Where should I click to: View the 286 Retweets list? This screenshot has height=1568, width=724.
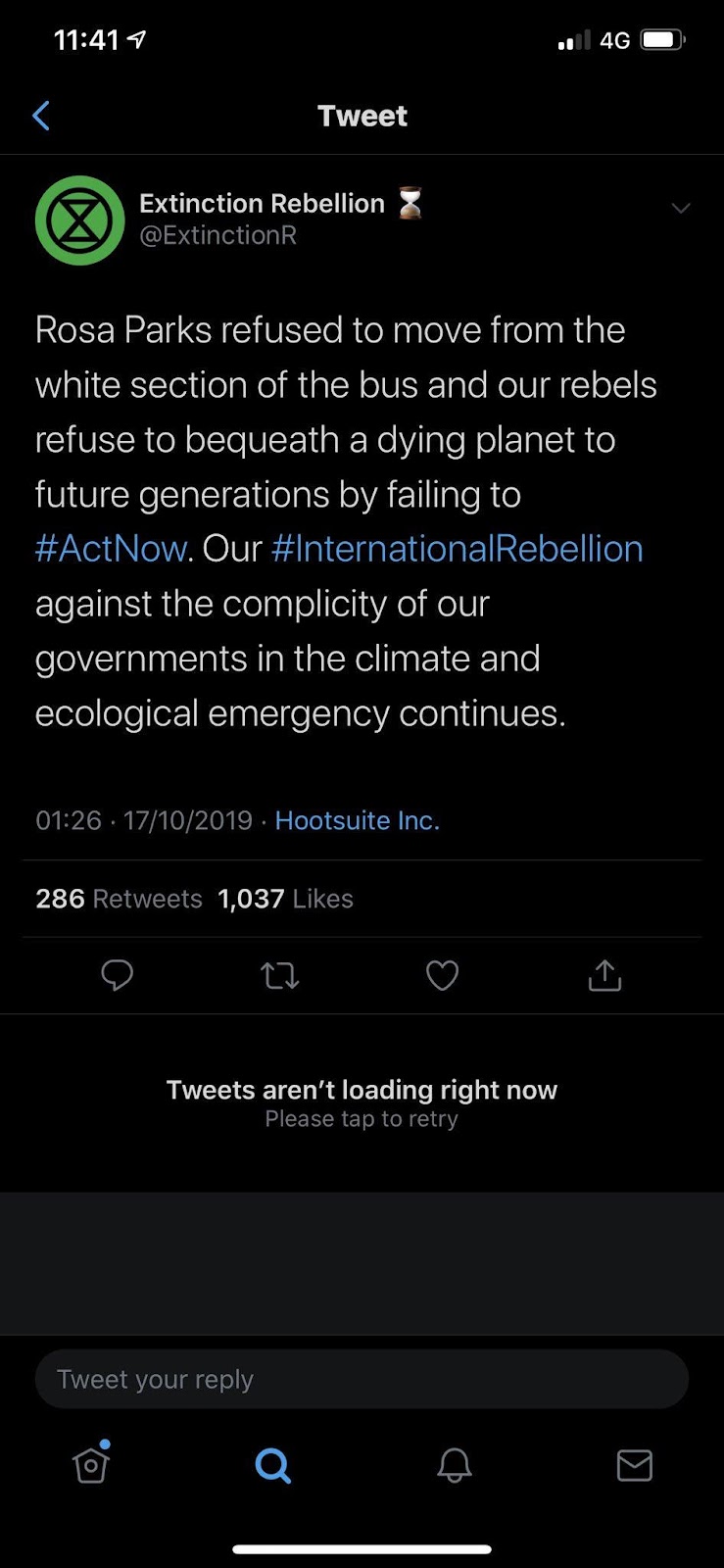tap(119, 899)
